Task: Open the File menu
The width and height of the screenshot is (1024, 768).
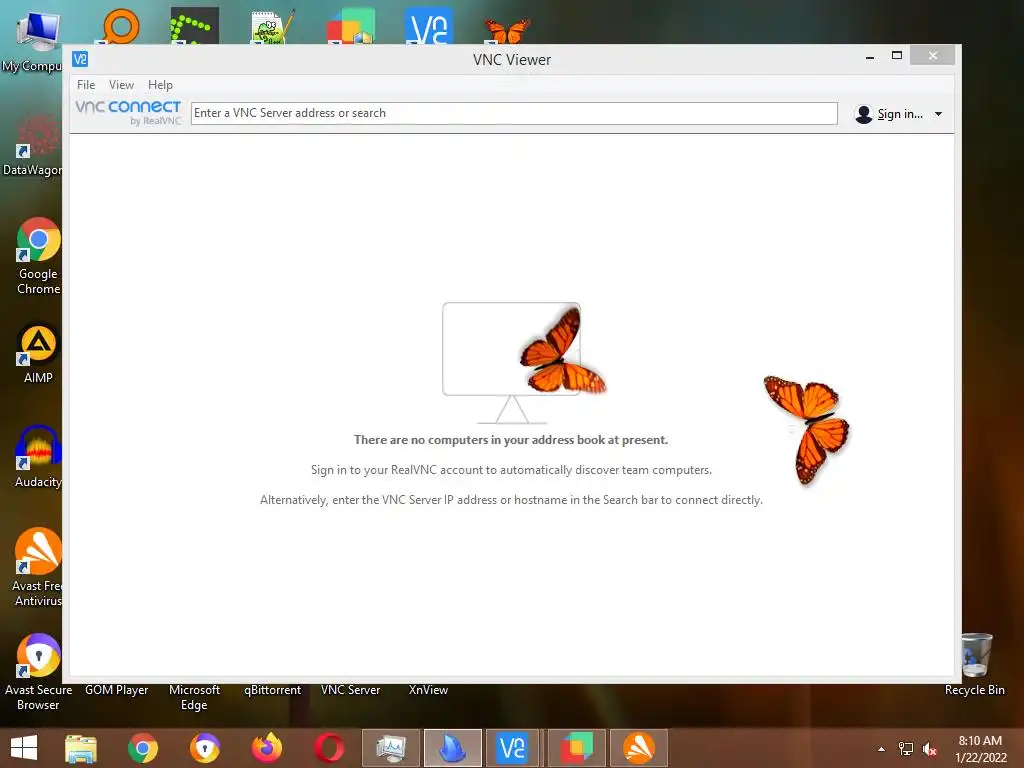Action: 86,85
